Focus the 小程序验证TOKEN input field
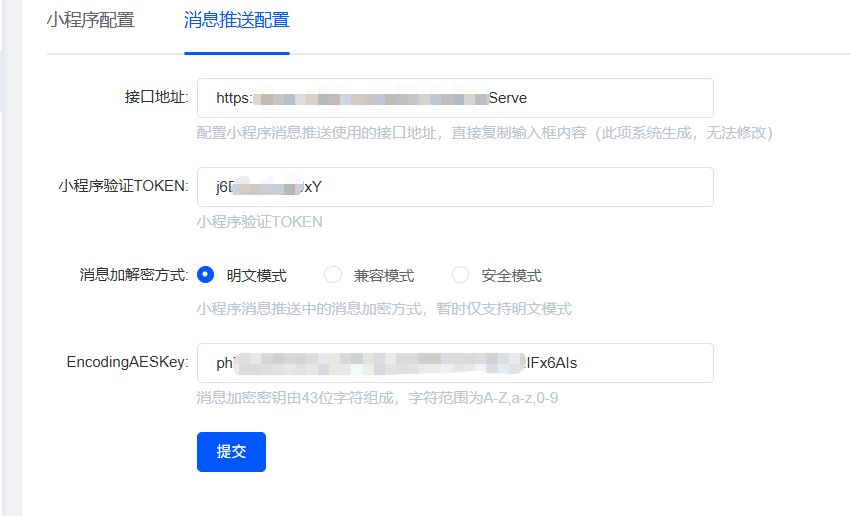 click(455, 187)
